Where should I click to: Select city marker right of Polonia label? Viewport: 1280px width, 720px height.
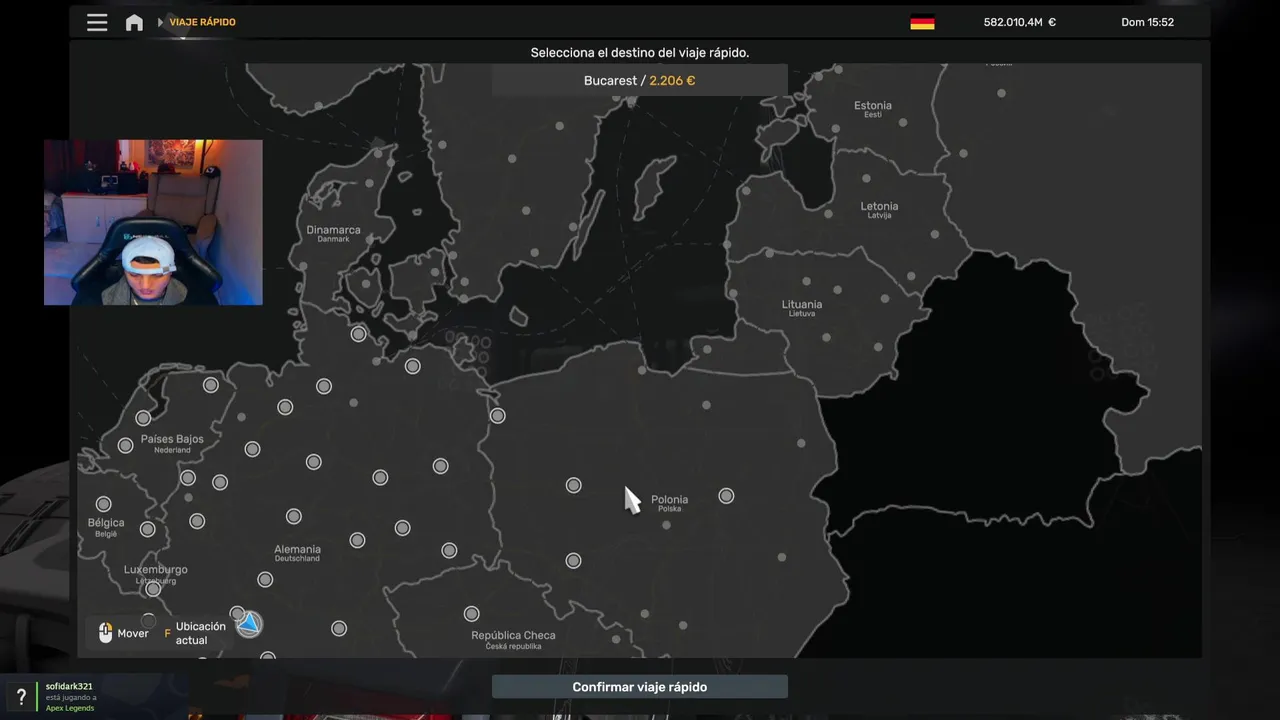coord(726,496)
